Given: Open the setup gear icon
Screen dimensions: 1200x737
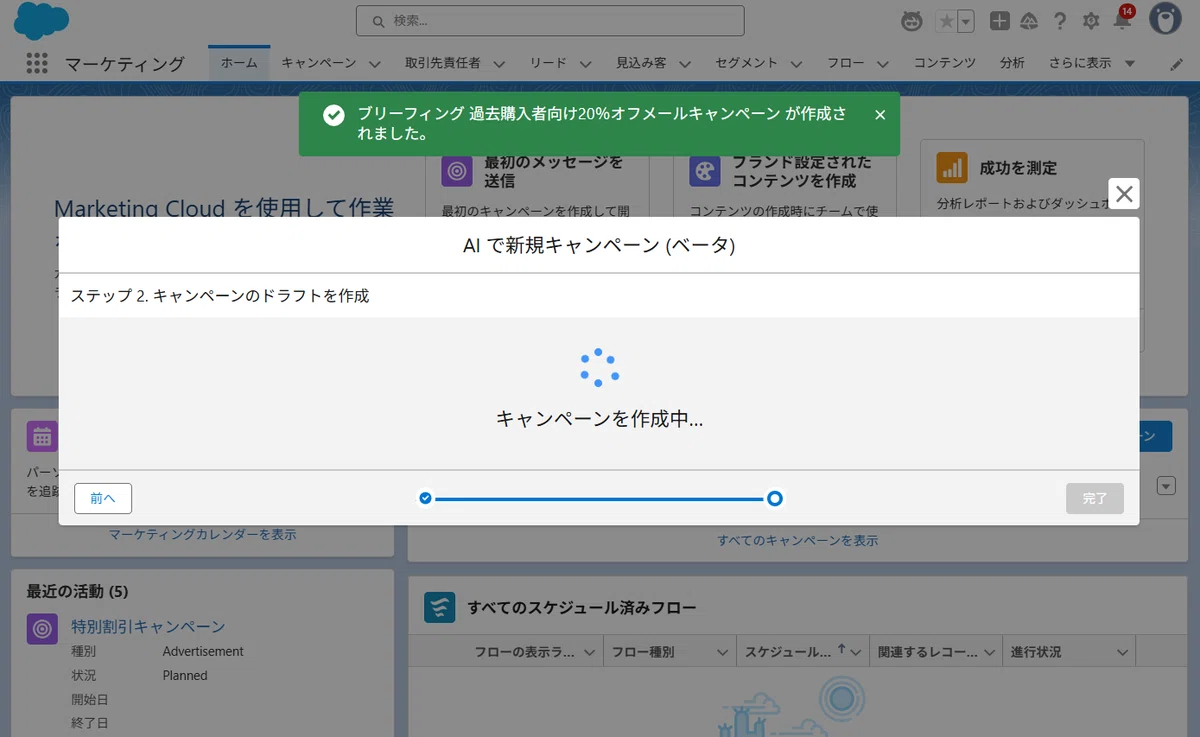Looking at the screenshot, I should (1091, 21).
